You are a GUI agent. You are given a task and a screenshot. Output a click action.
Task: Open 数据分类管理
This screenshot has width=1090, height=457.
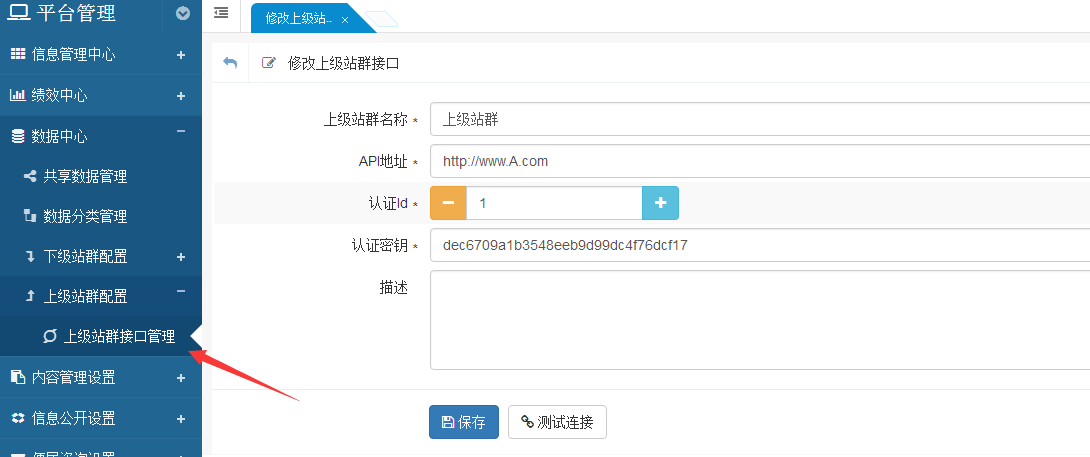pos(85,216)
